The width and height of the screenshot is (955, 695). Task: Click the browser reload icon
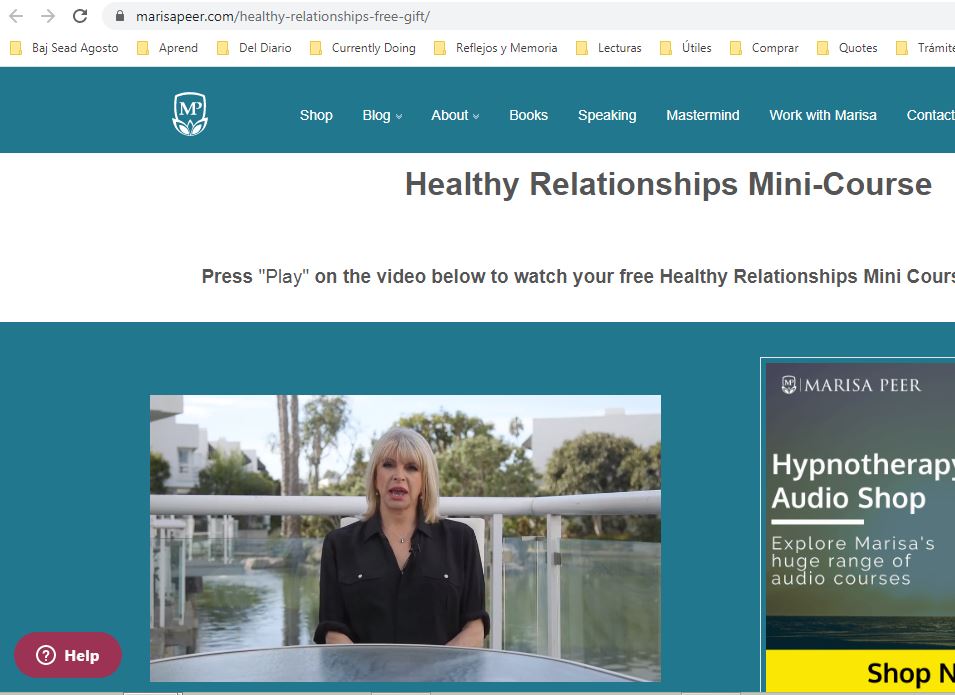(80, 16)
